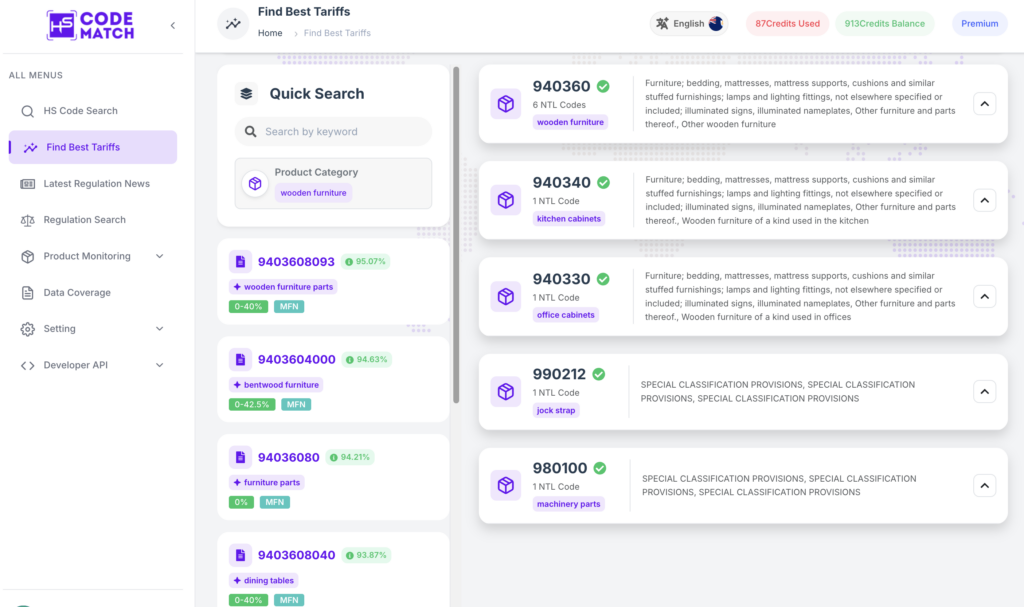
Task: Collapse the 990212 card chevron
Action: [x=984, y=391]
